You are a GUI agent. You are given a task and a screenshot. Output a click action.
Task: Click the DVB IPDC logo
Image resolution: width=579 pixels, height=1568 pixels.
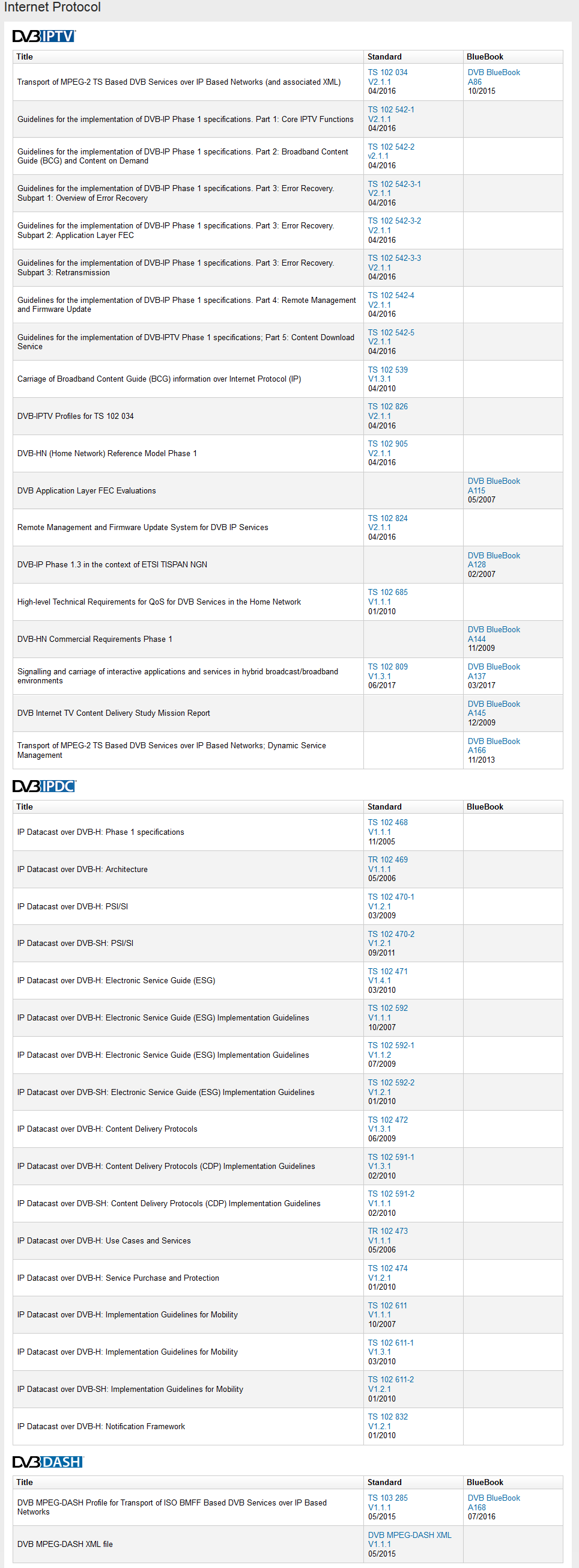coord(44,786)
